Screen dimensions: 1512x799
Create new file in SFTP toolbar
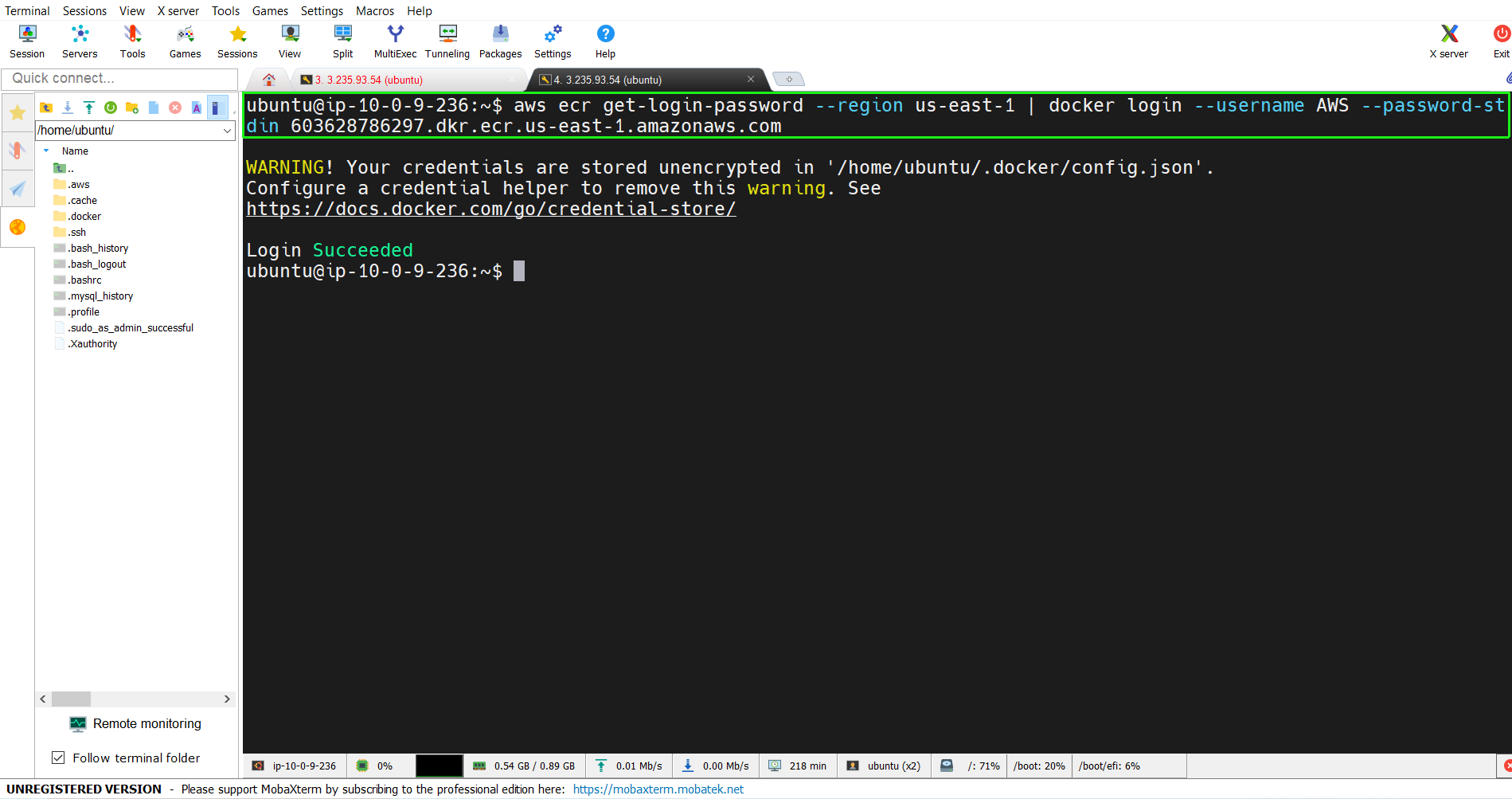(154, 108)
